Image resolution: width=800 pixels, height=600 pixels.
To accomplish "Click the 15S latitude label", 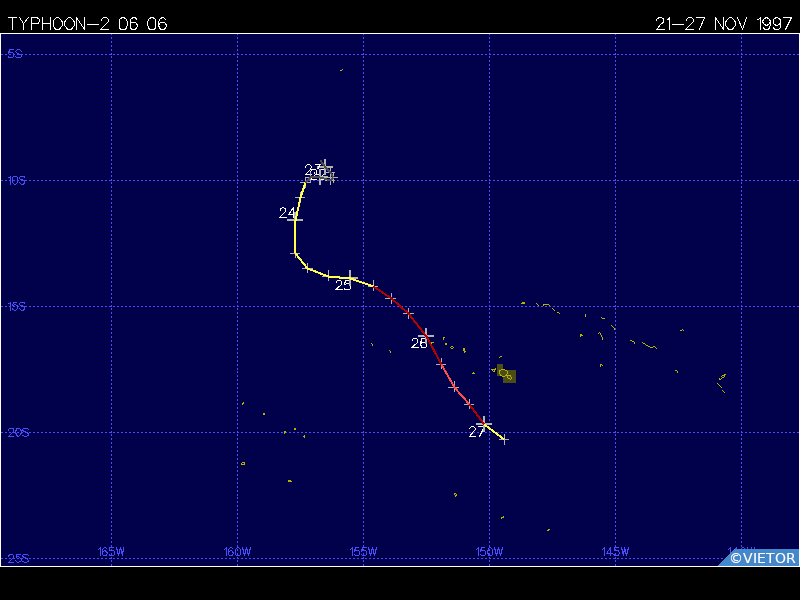I will 15,307.
